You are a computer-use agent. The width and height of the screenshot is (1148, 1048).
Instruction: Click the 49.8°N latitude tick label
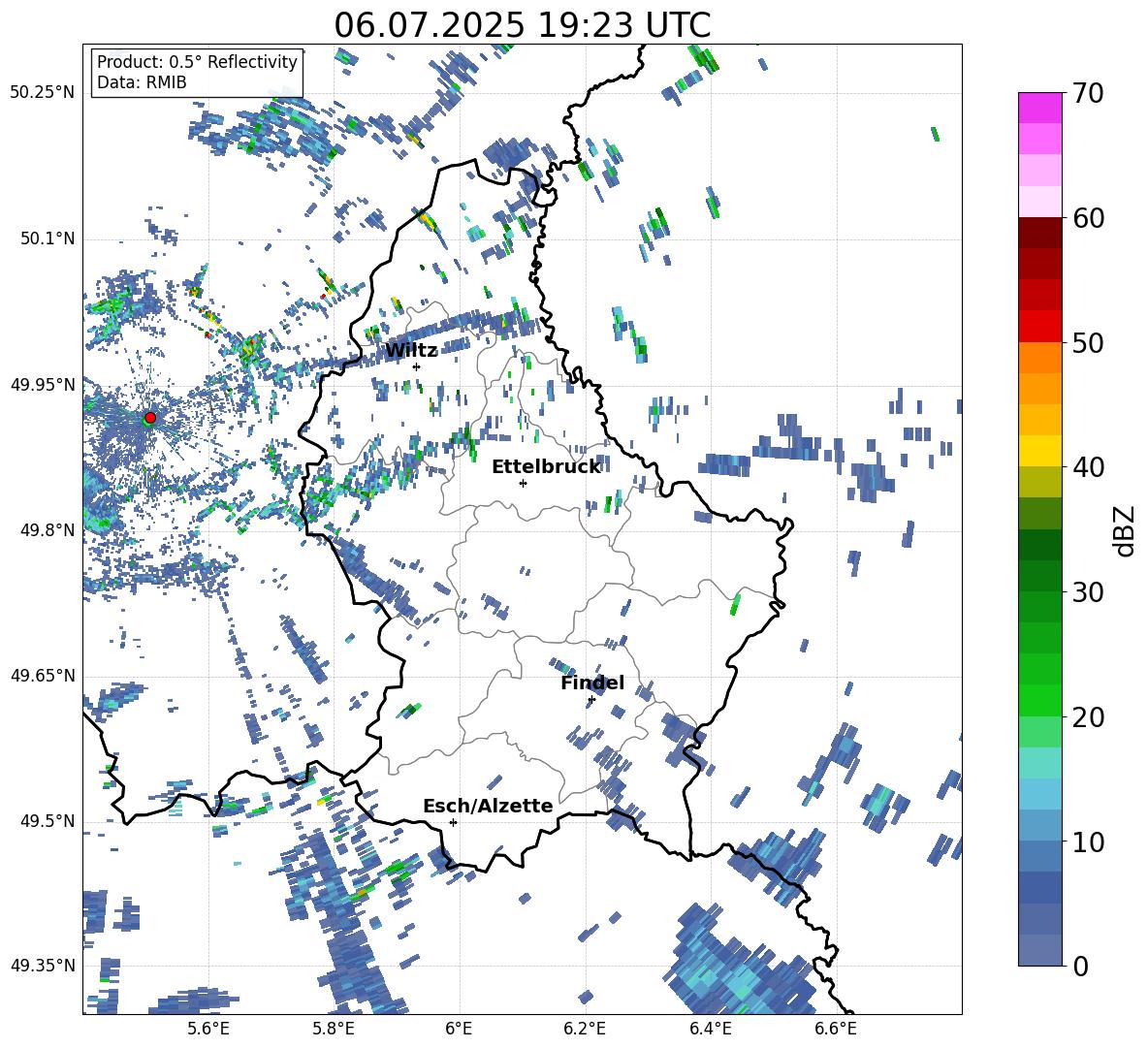[x=48, y=529]
